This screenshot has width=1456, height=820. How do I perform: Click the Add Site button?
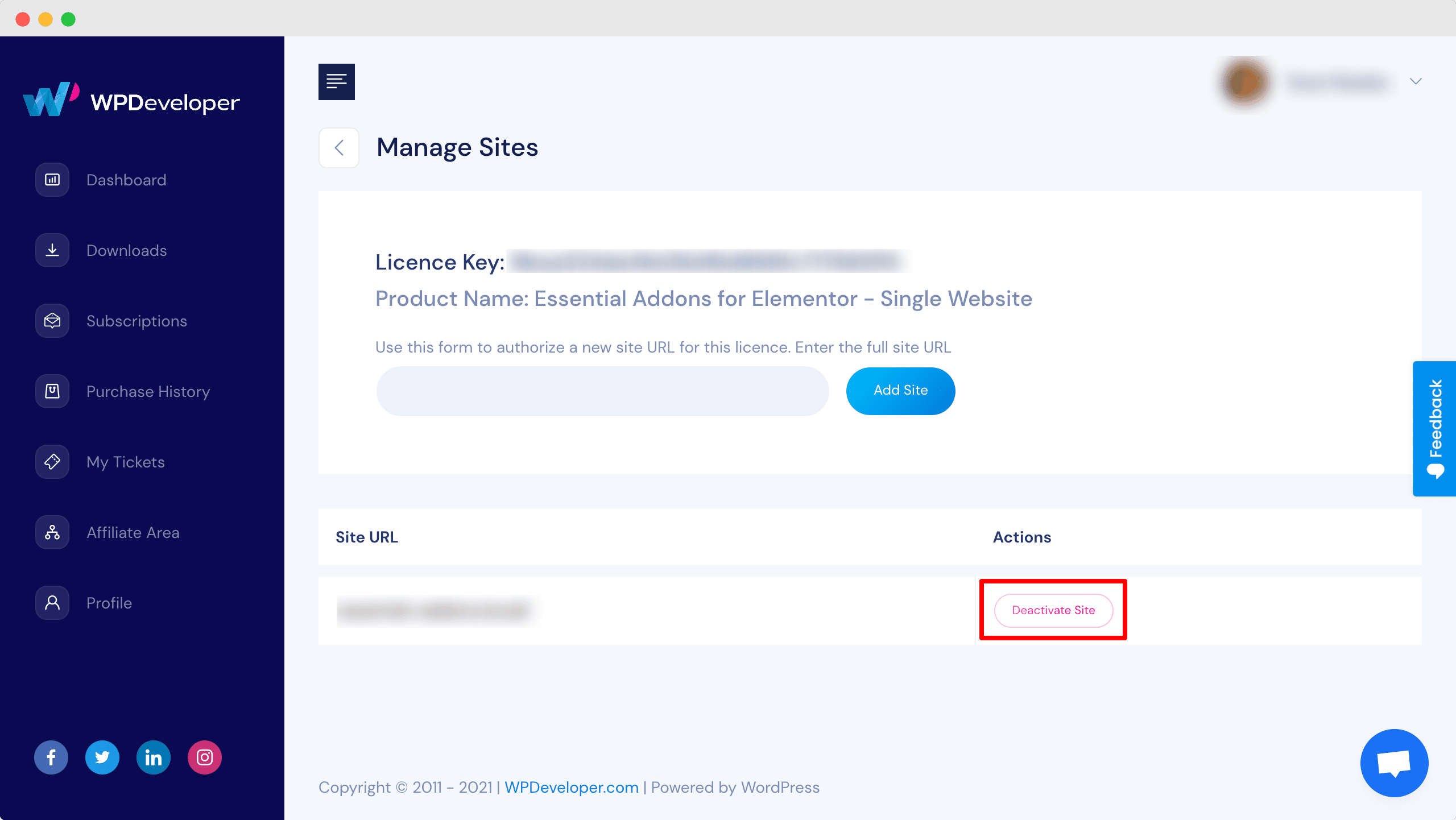coord(900,391)
